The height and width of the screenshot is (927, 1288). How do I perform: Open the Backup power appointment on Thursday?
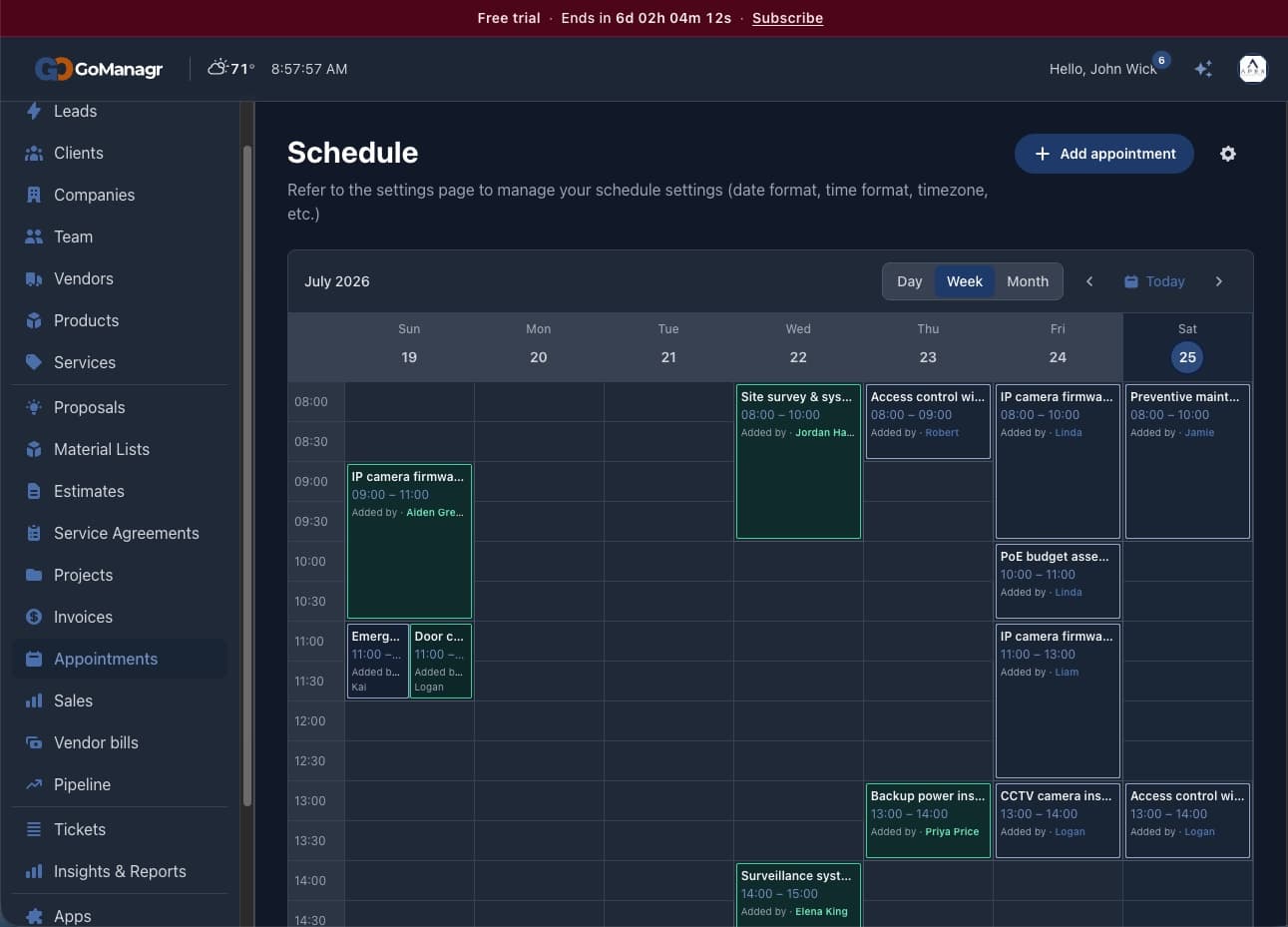928,820
